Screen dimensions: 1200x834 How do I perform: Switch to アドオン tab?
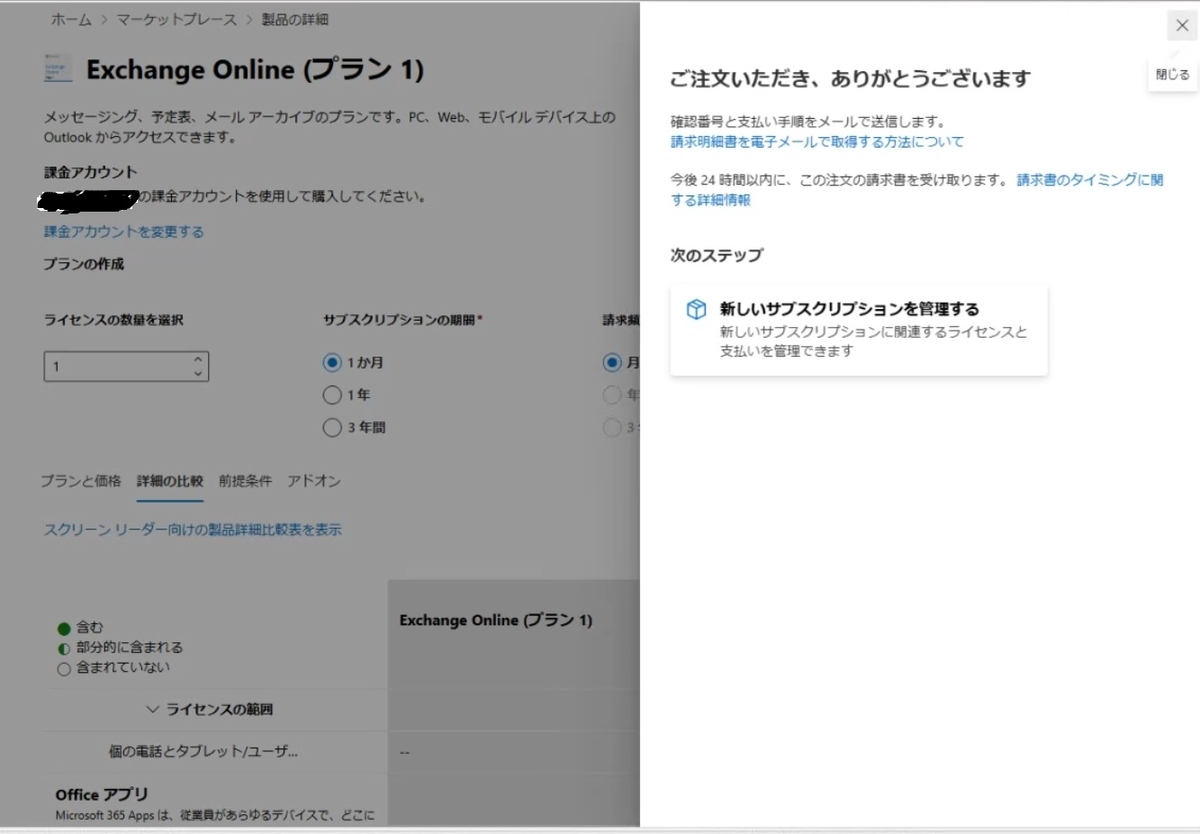click(x=314, y=481)
